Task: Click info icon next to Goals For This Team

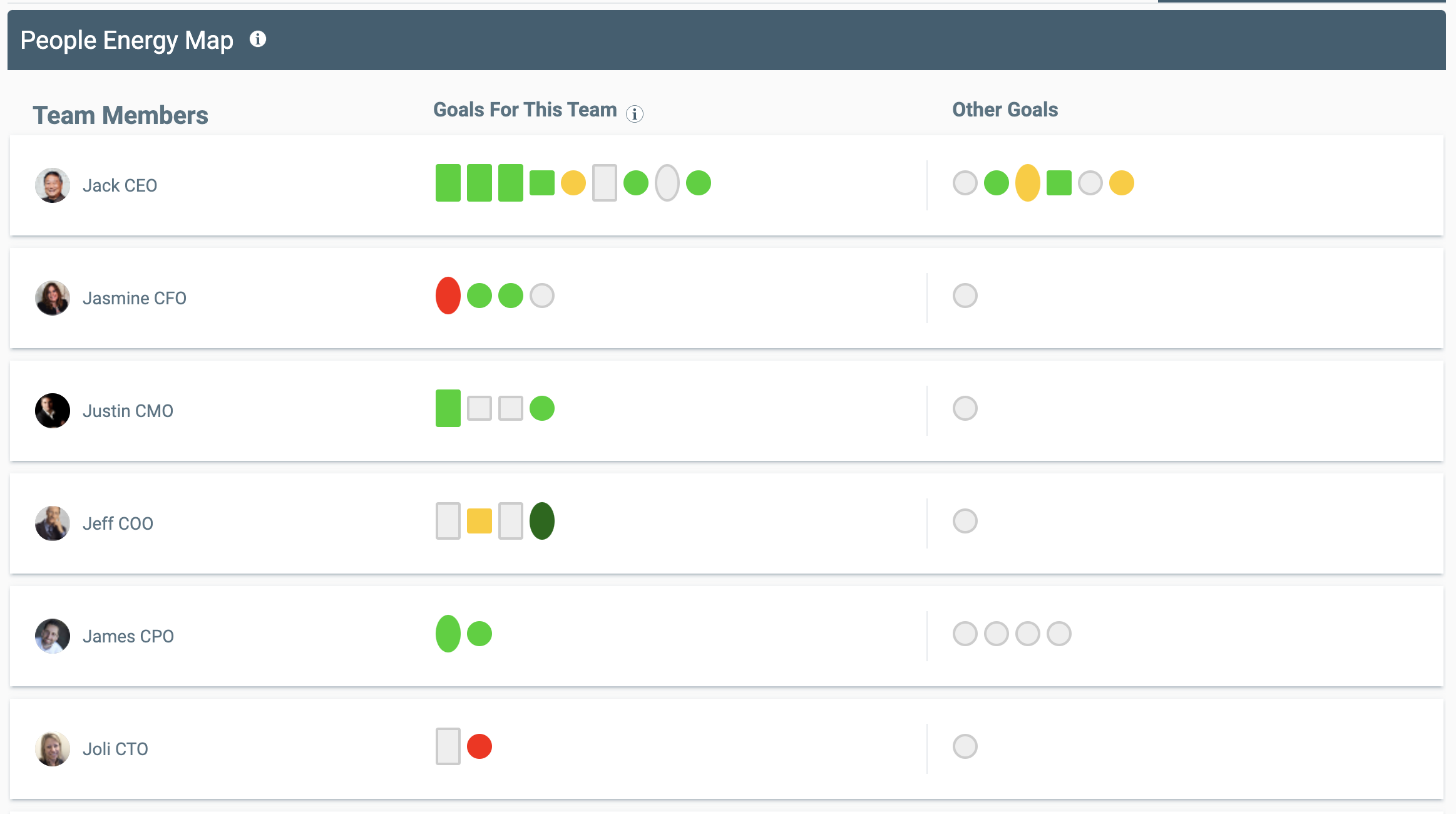Action: coord(634,114)
